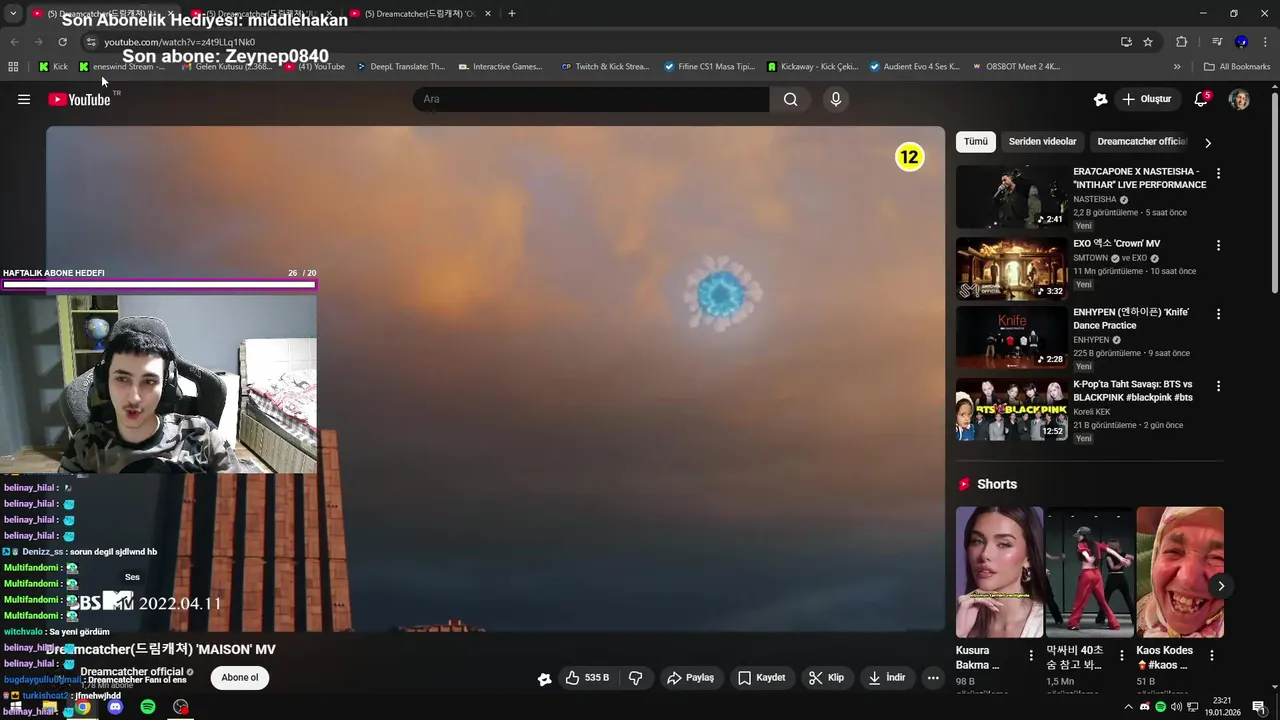This screenshot has width=1280, height=720.
Task: Open the Interactive Games bookmark
Action: pyautogui.click(x=500, y=67)
